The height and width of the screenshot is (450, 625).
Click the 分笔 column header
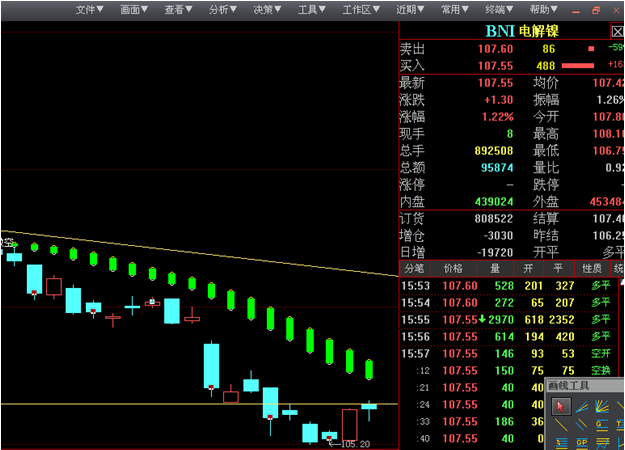point(415,269)
